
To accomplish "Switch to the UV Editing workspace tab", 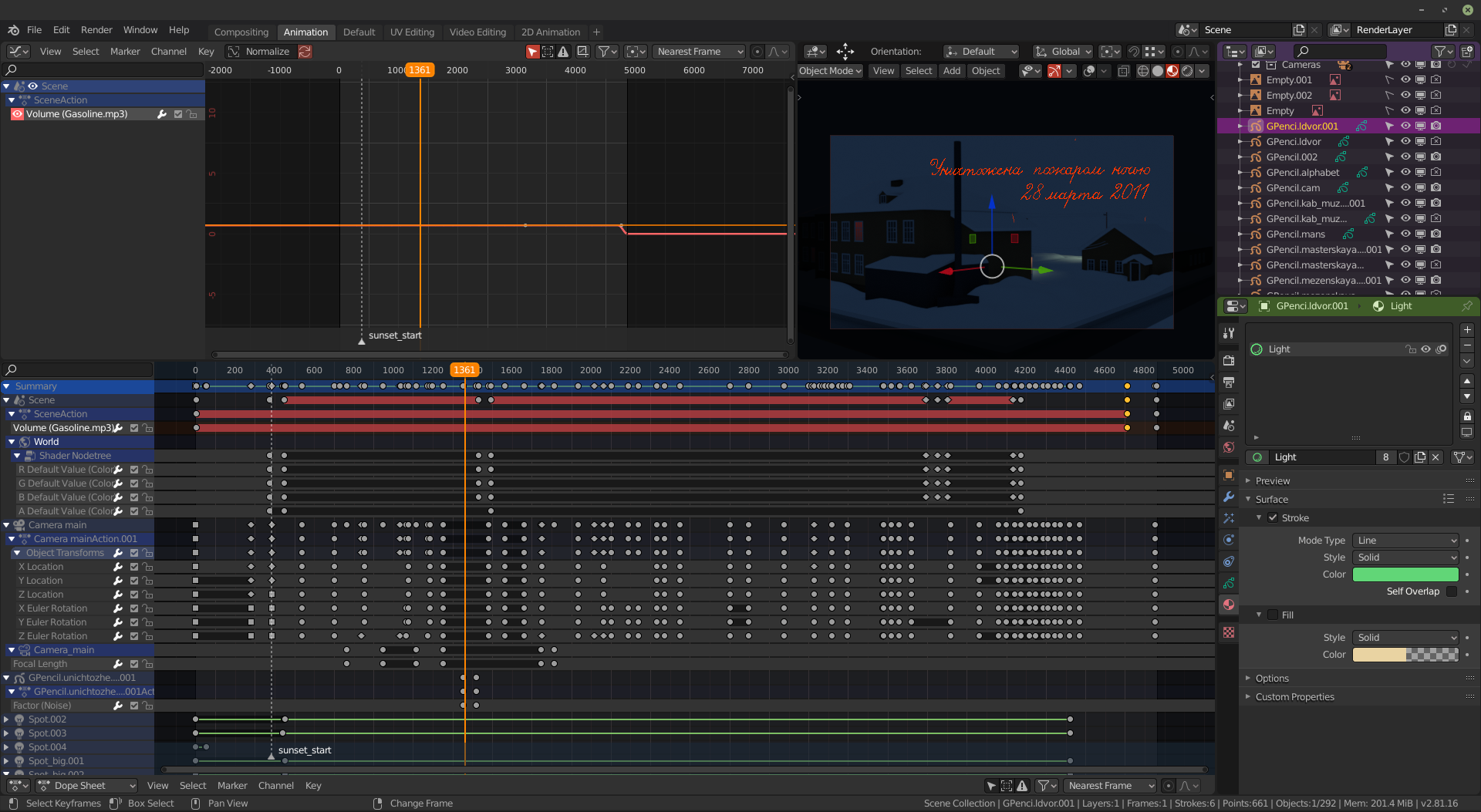I will [x=412, y=32].
